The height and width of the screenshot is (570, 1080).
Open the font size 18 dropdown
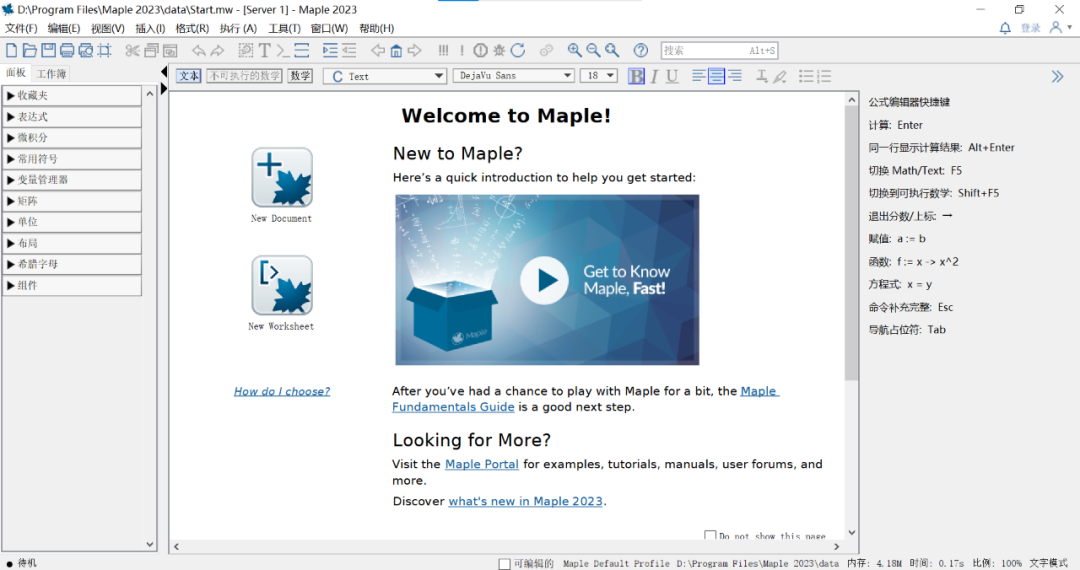[599, 76]
